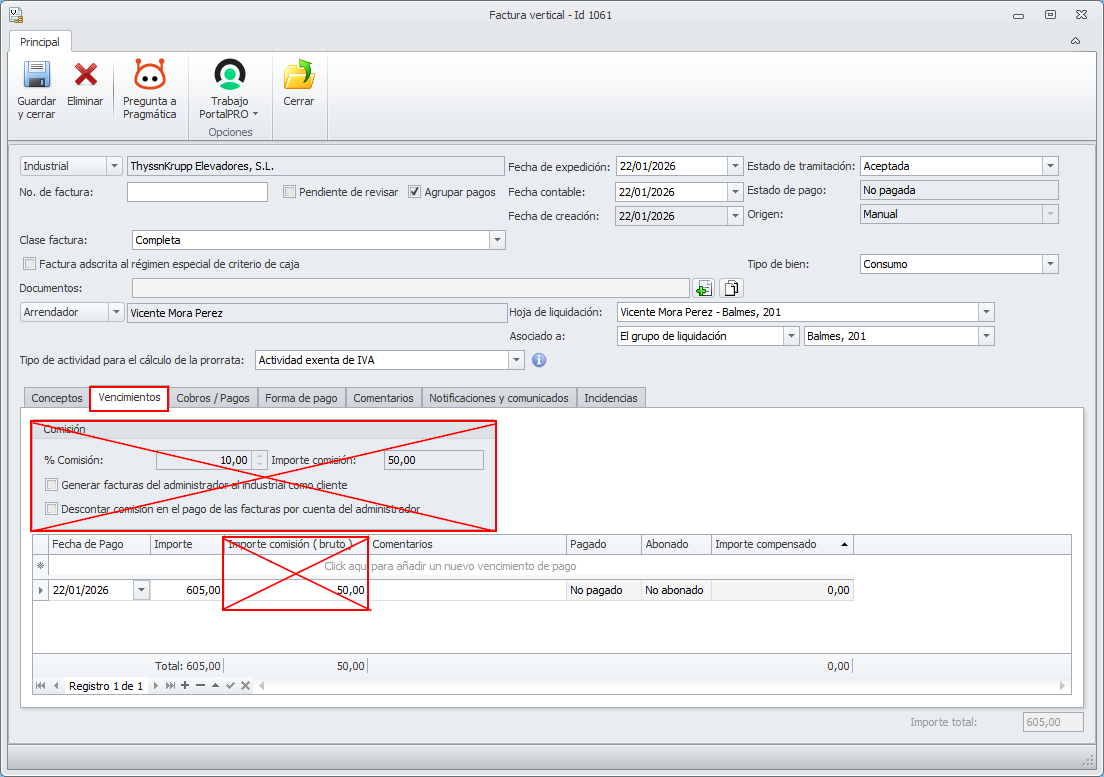Expand Estado de tramitación dropdown
This screenshot has height=777, width=1104.
pyautogui.click(x=1050, y=166)
